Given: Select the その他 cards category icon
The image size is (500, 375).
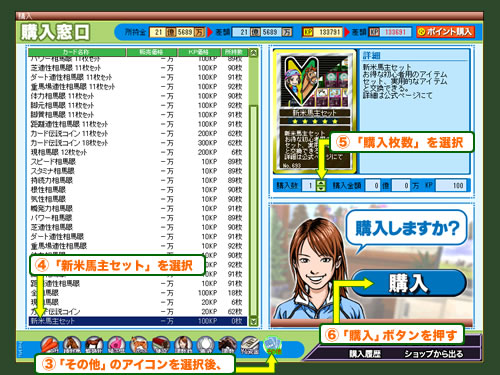Looking at the screenshot, I should [273, 345].
